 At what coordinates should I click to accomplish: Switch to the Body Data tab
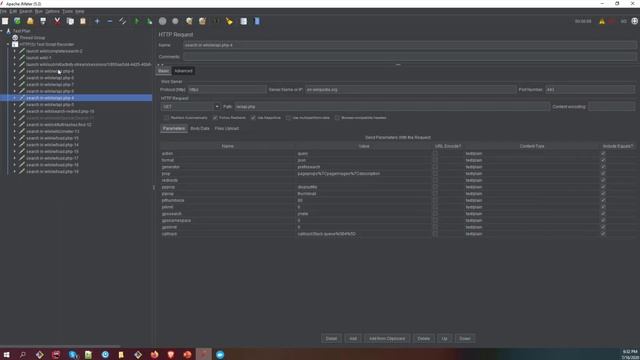tap(200, 129)
